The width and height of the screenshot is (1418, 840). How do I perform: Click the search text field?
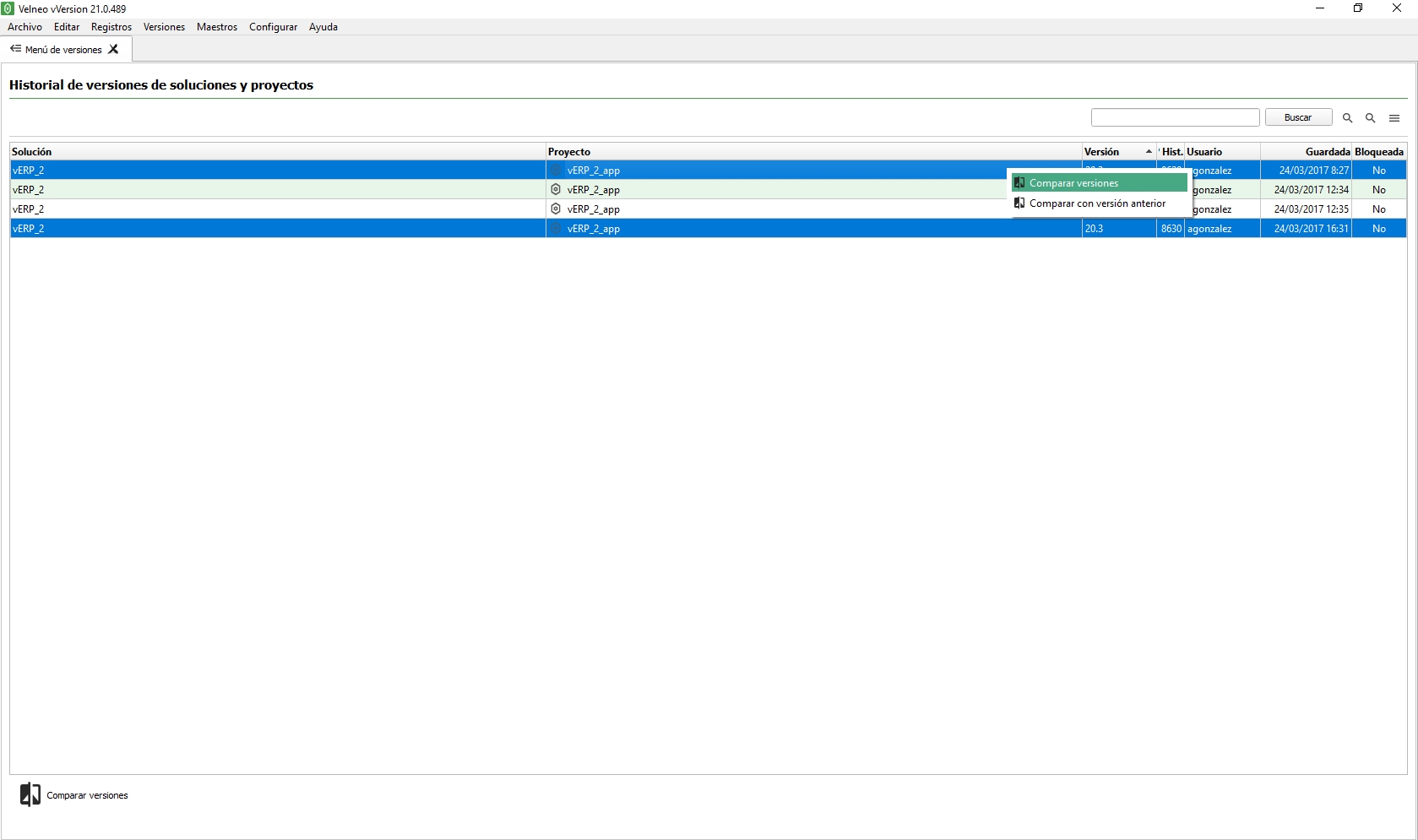(x=1175, y=117)
